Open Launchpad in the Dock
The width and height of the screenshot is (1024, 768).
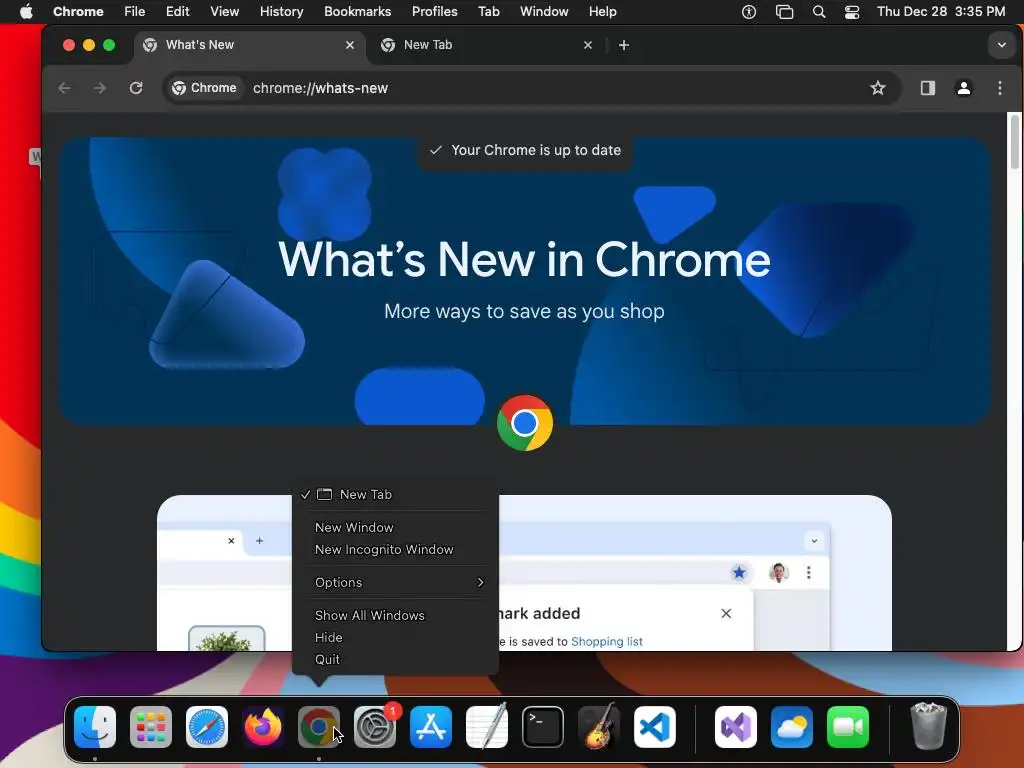point(151,727)
